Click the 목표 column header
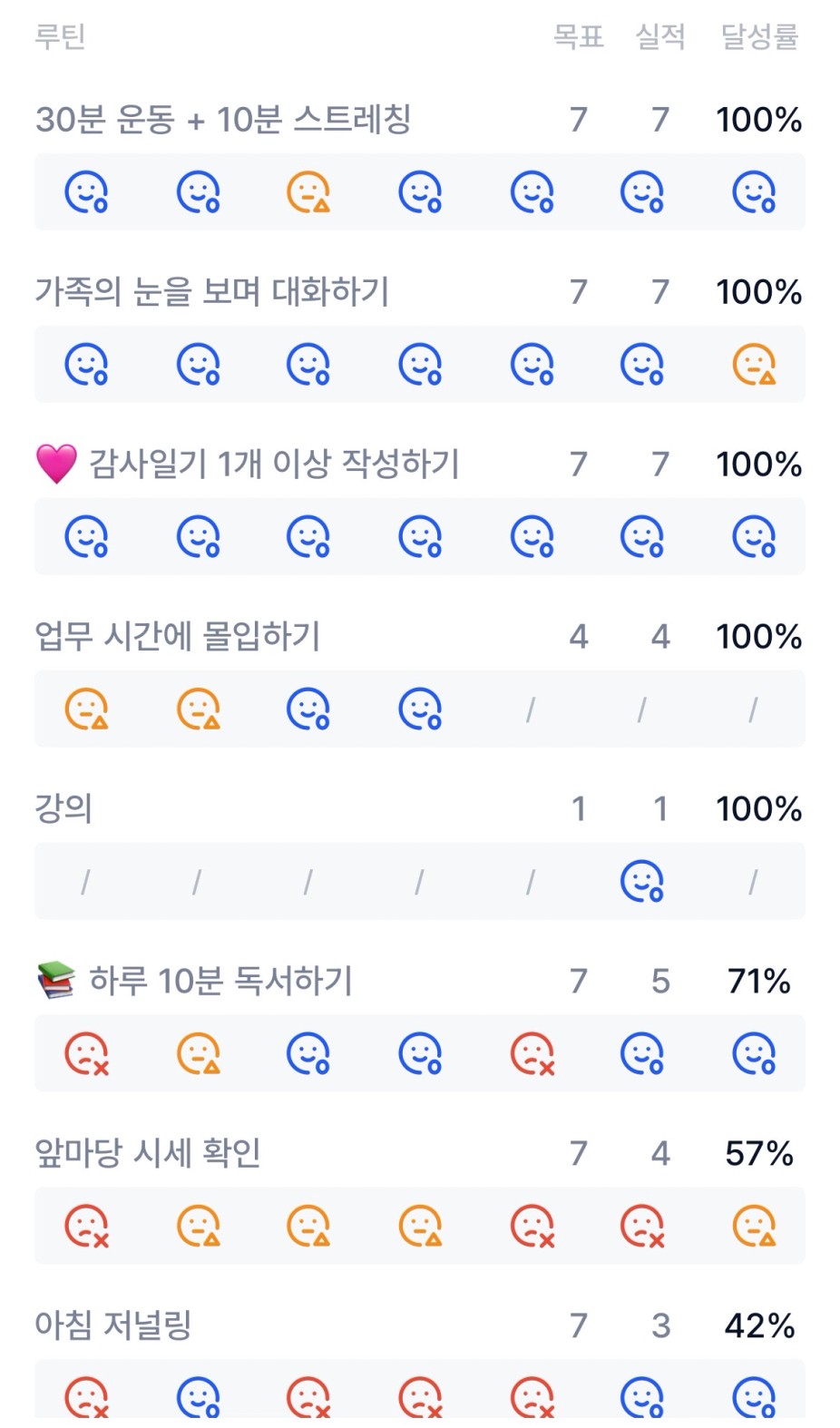 coord(579,37)
